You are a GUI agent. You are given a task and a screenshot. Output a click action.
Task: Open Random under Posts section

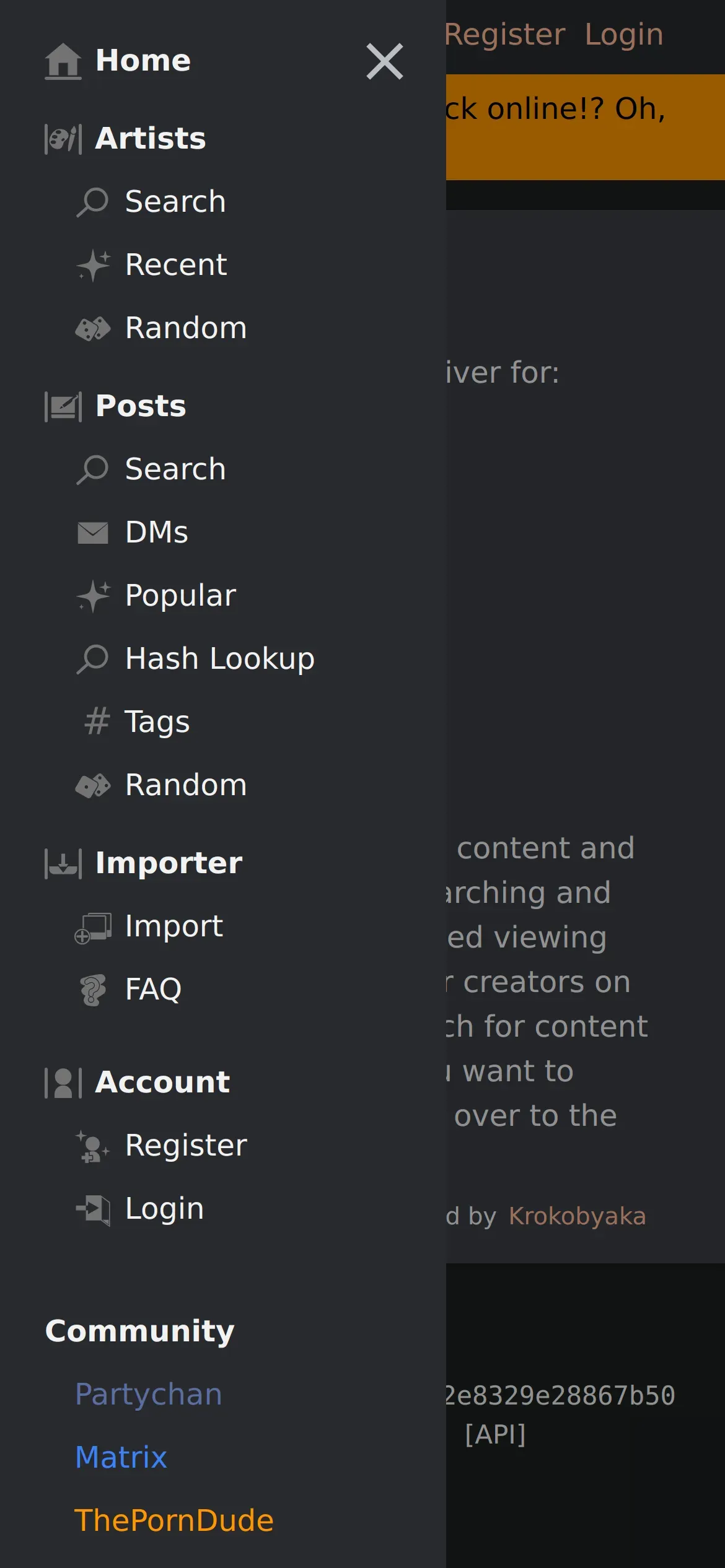click(x=186, y=785)
